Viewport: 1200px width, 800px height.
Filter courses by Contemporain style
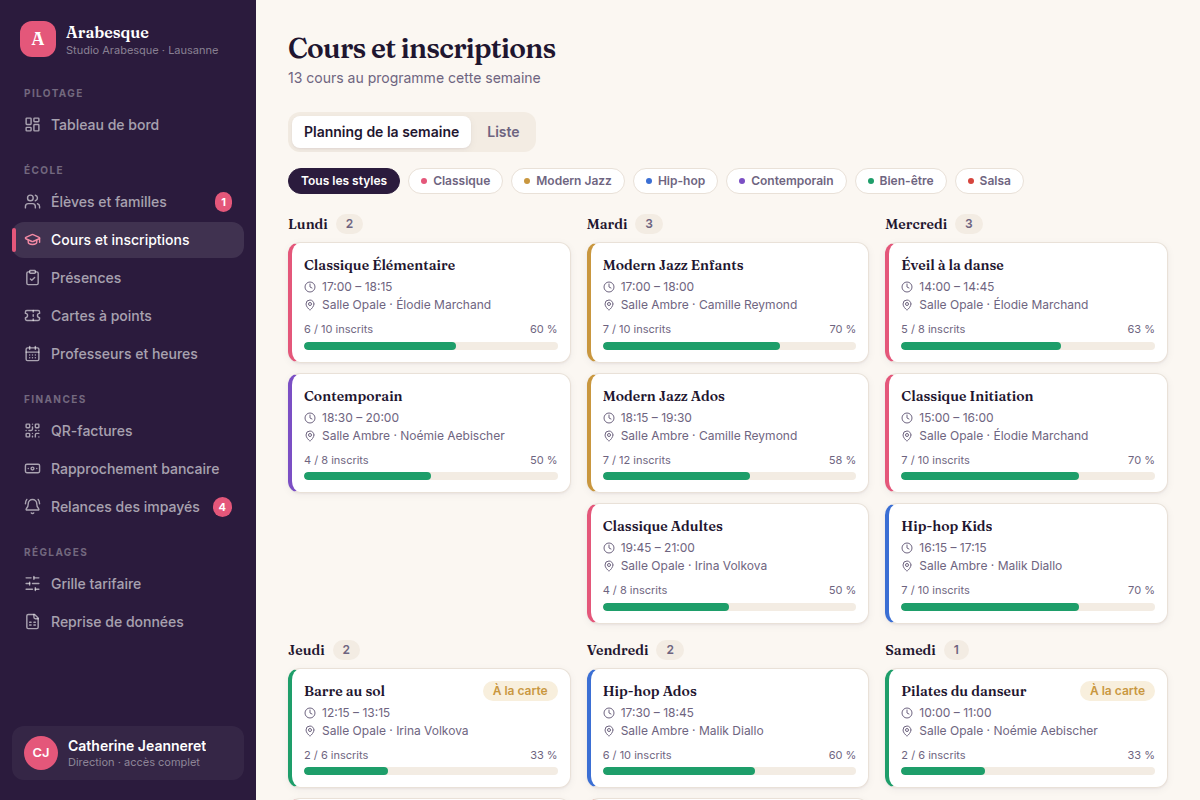pos(786,181)
